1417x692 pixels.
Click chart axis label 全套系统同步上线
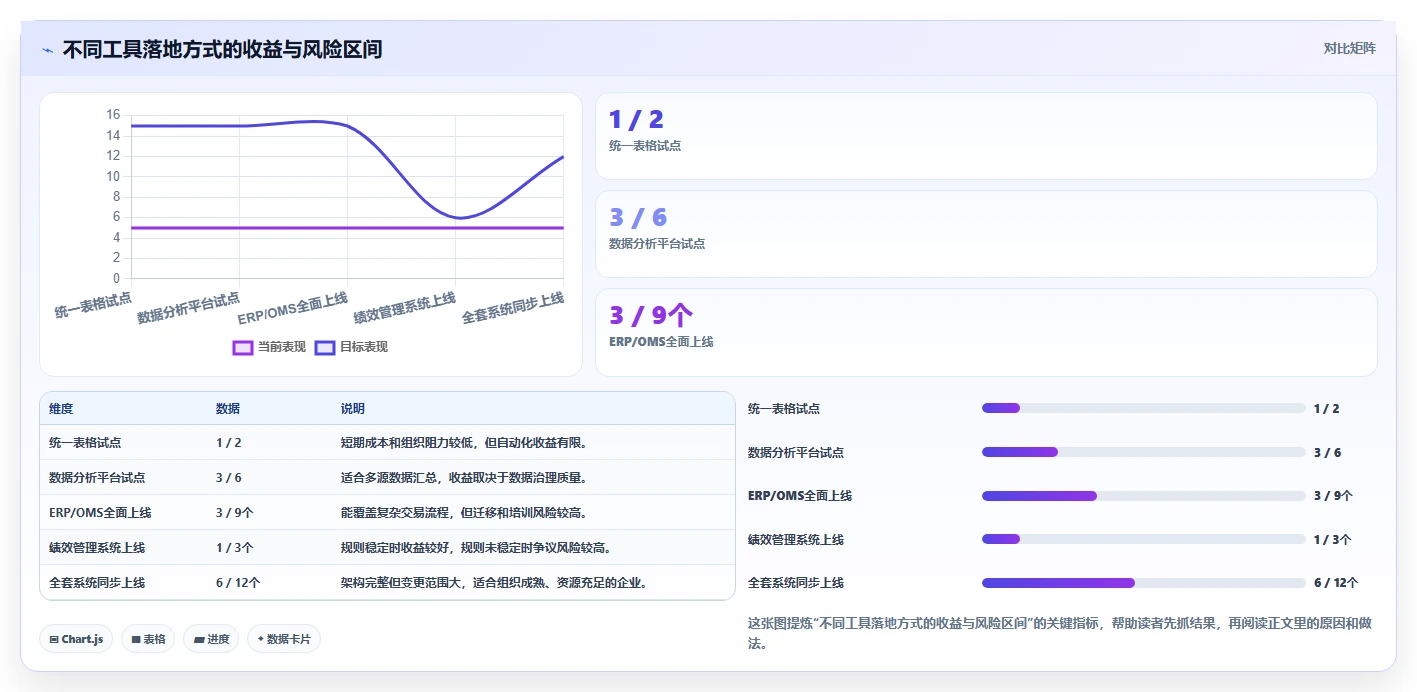pyautogui.click(x=513, y=308)
